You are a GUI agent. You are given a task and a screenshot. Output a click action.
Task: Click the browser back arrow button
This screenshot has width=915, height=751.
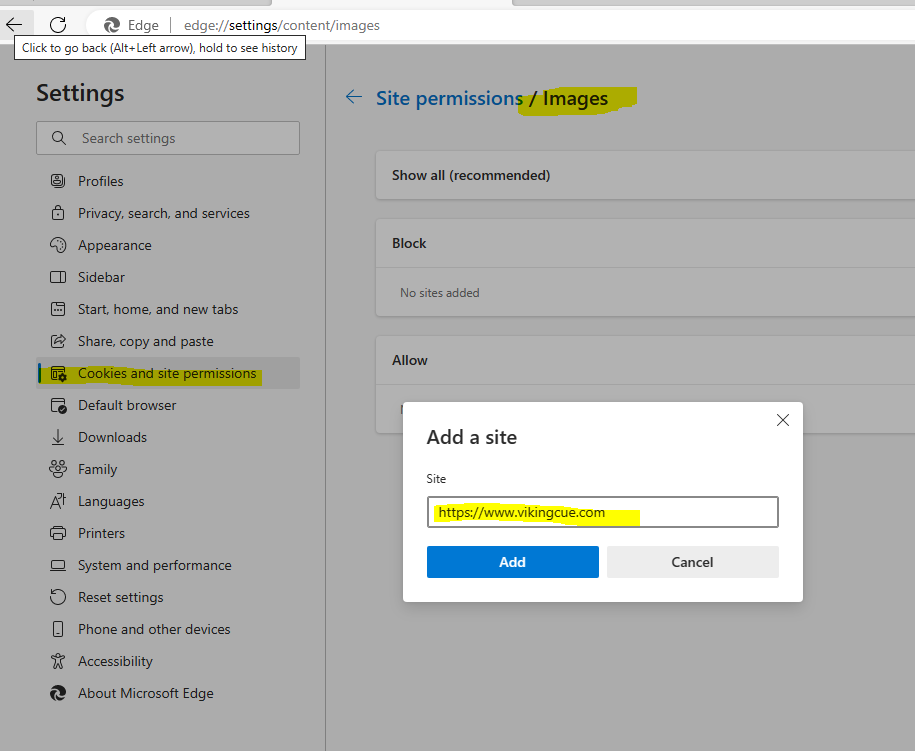tap(14, 25)
